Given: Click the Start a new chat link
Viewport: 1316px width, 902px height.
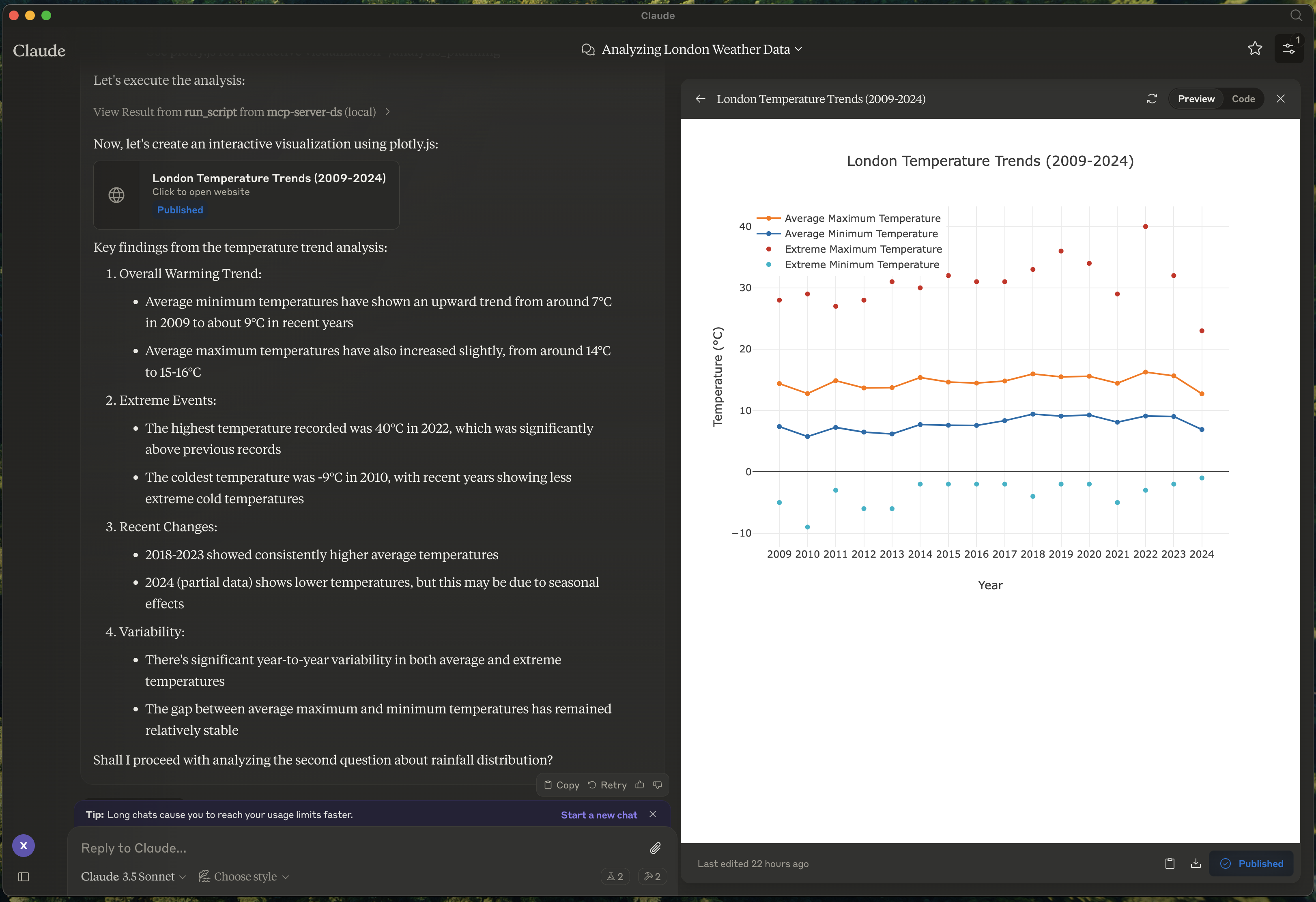Looking at the screenshot, I should pos(598,815).
